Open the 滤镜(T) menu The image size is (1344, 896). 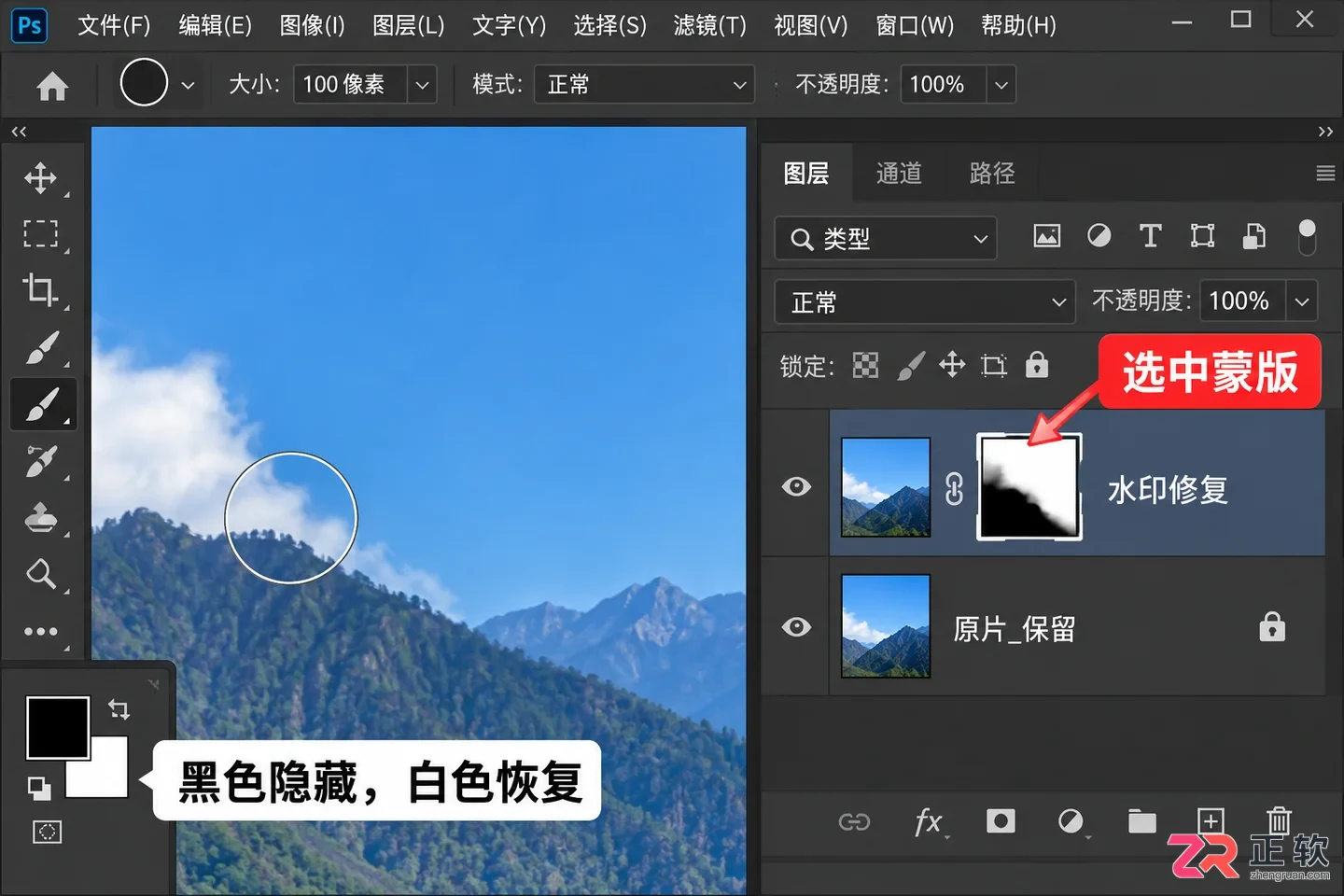(x=710, y=25)
